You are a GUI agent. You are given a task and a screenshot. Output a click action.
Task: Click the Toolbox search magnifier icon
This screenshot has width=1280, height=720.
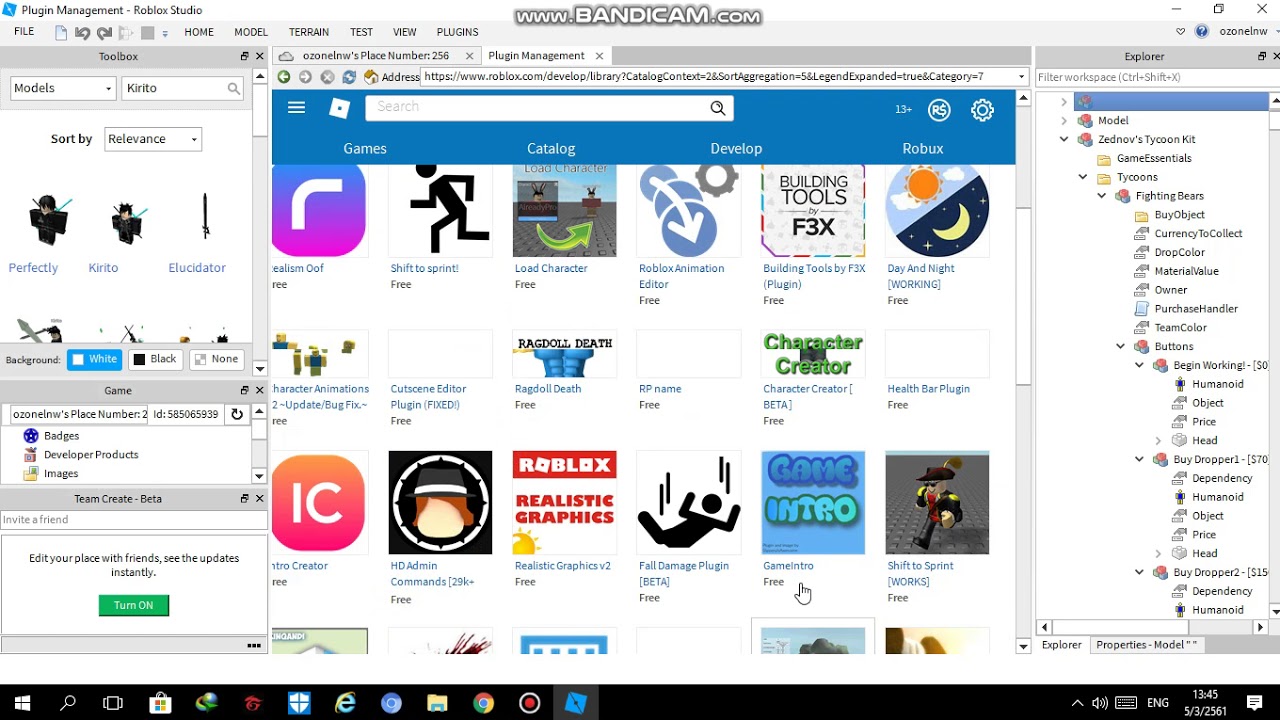pos(233,88)
